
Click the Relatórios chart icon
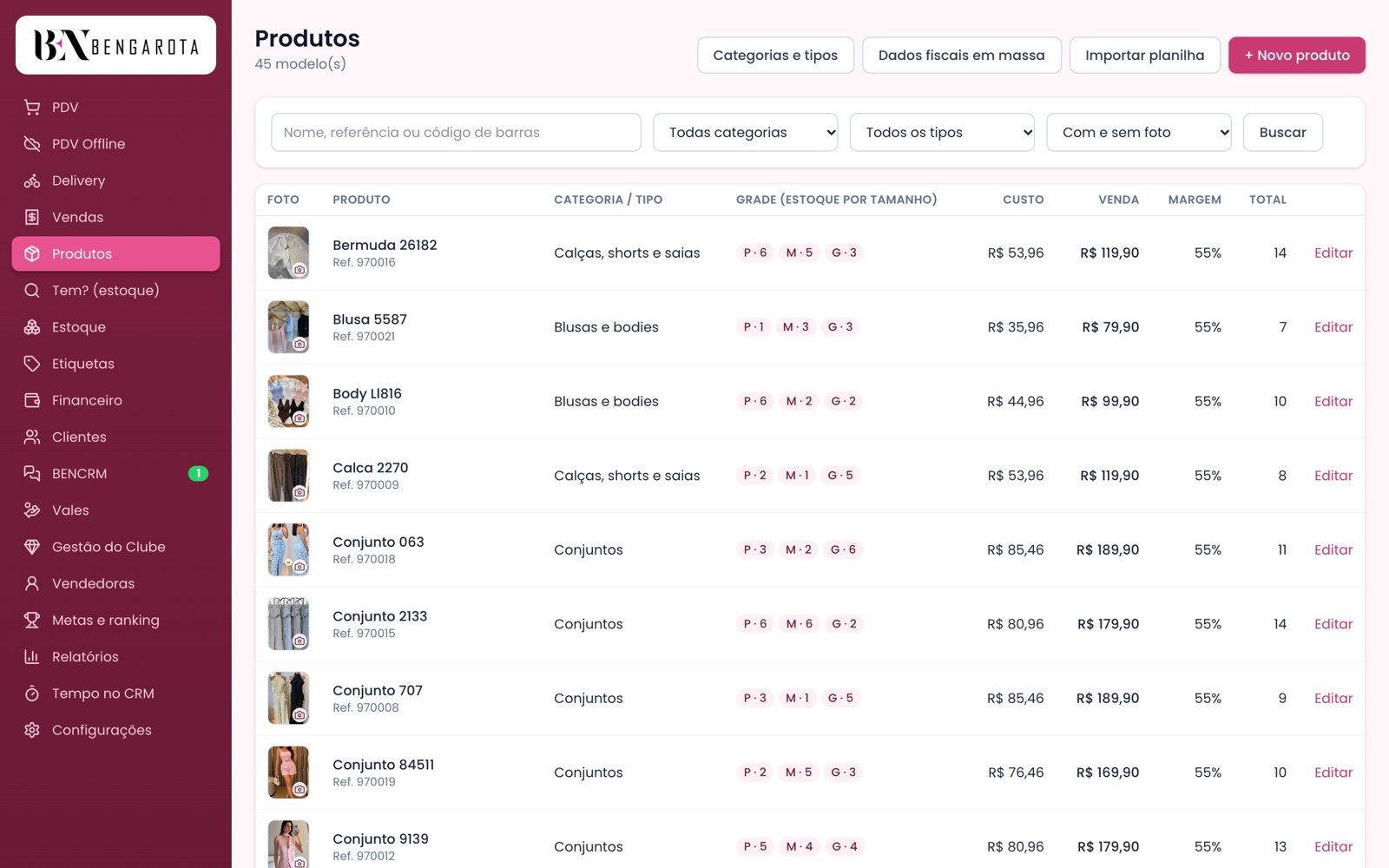pos(32,657)
